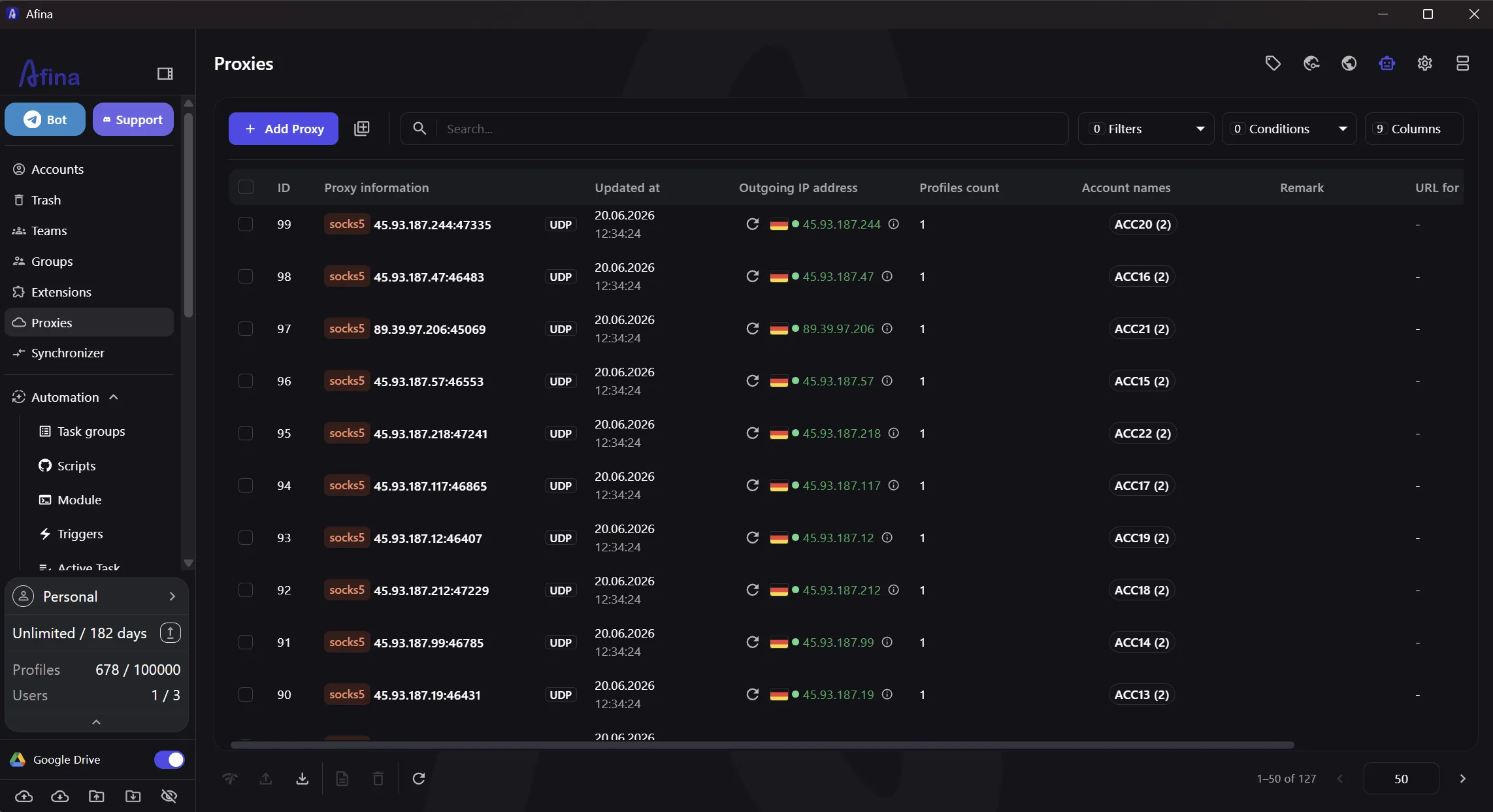This screenshot has width=1493, height=812.
Task: Click the Add Proxy button
Action: tap(284, 129)
